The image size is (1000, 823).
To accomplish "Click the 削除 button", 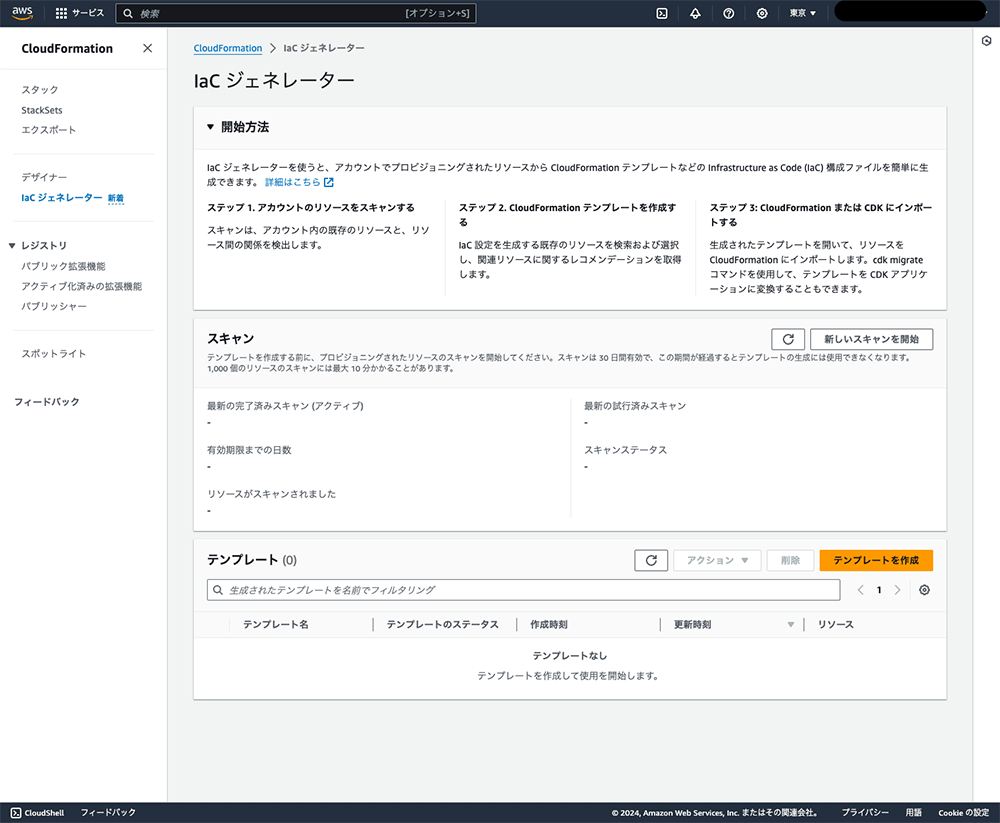I will (x=790, y=560).
